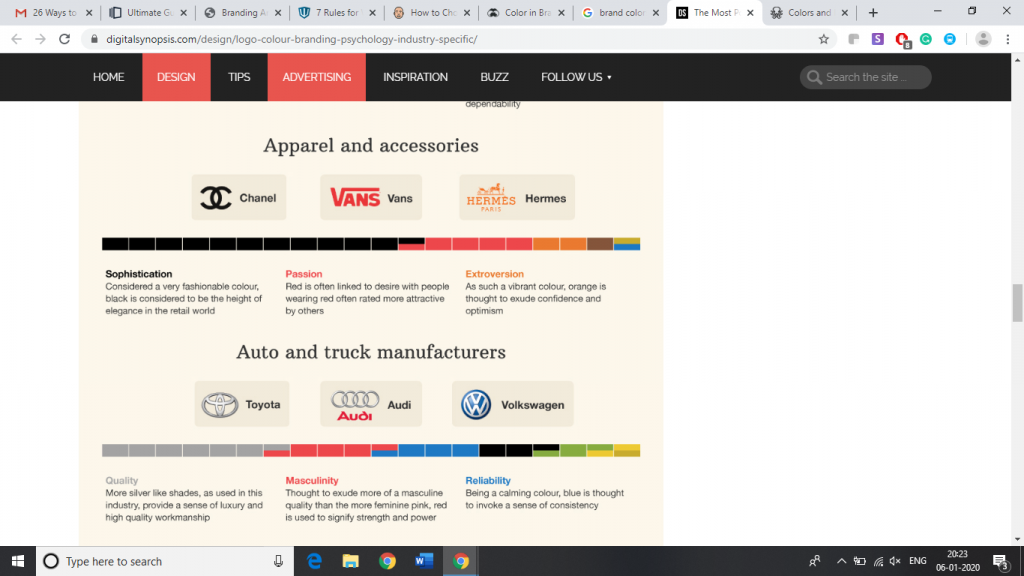This screenshot has height=576, width=1024.
Task: Expand the FOLLOW US dropdown
Action: 576,77
